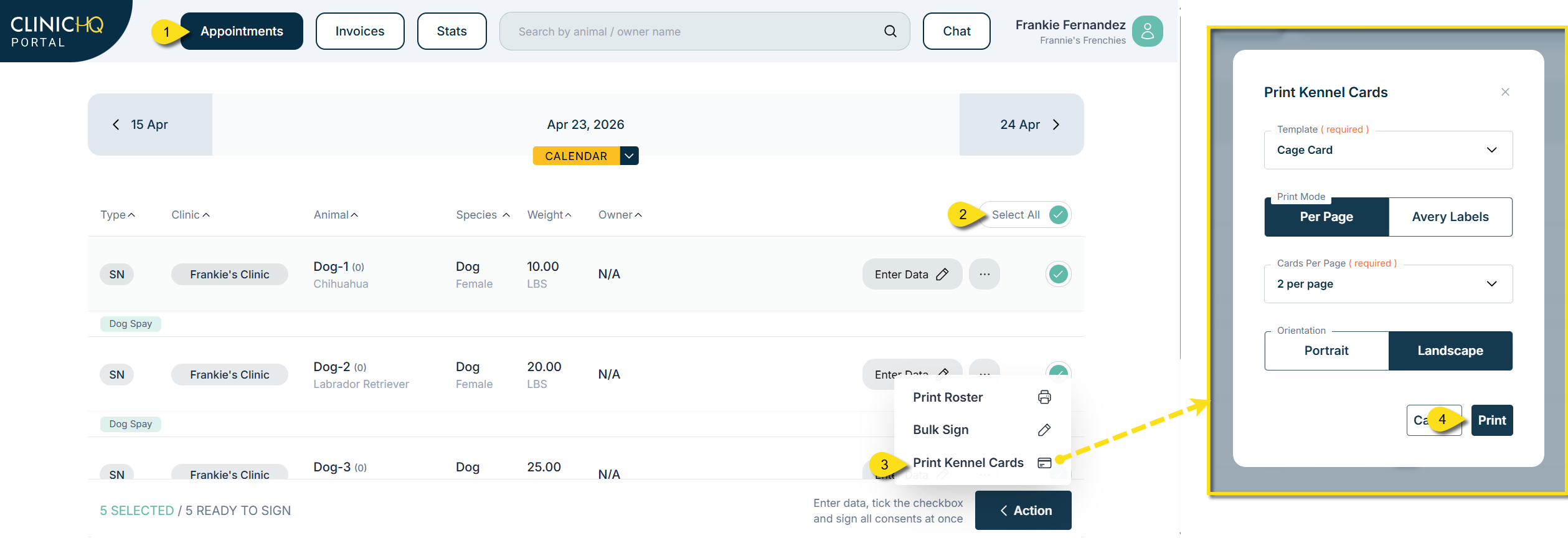Open the three-dot menu for Dog-1
This screenshot has width=1568, height=538.
[984, 275]
